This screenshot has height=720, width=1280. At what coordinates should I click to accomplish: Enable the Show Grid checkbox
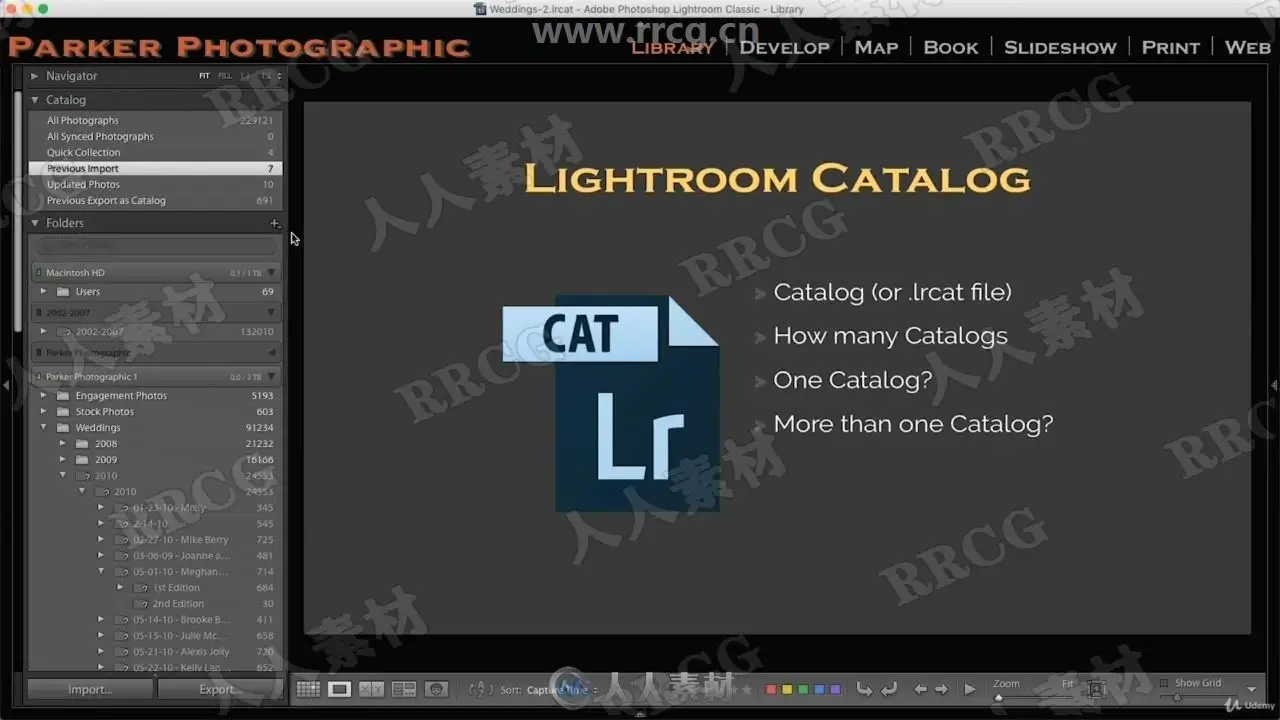click(1163, 683)
